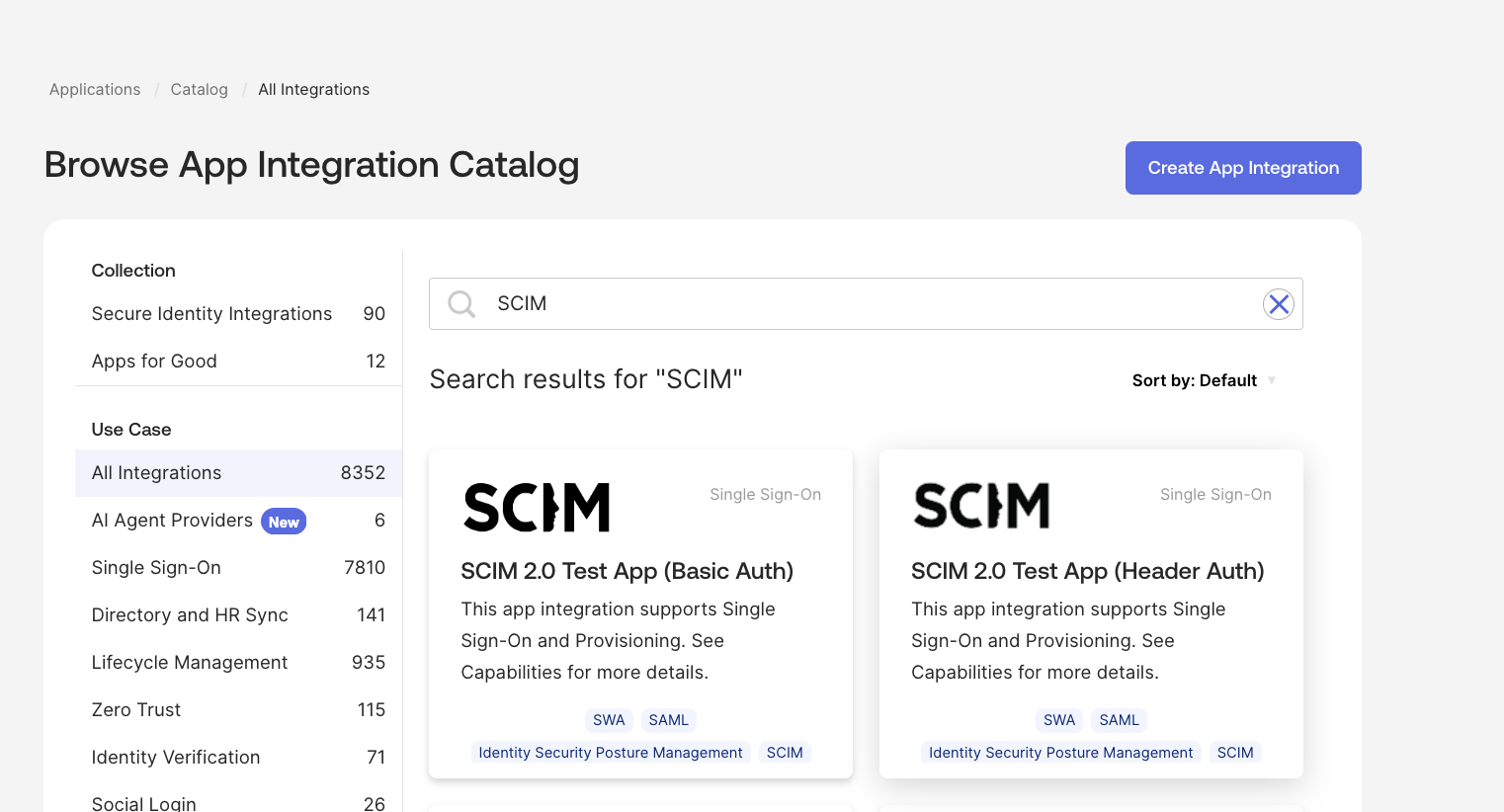Select Secure Identity Integrations collection

238,314
